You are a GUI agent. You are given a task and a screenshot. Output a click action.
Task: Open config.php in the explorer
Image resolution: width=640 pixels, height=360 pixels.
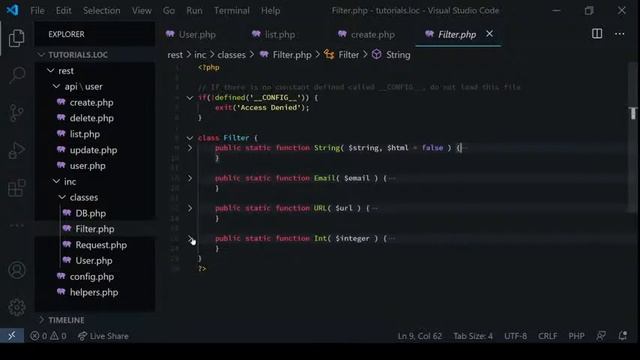click(x=91, y=277)
